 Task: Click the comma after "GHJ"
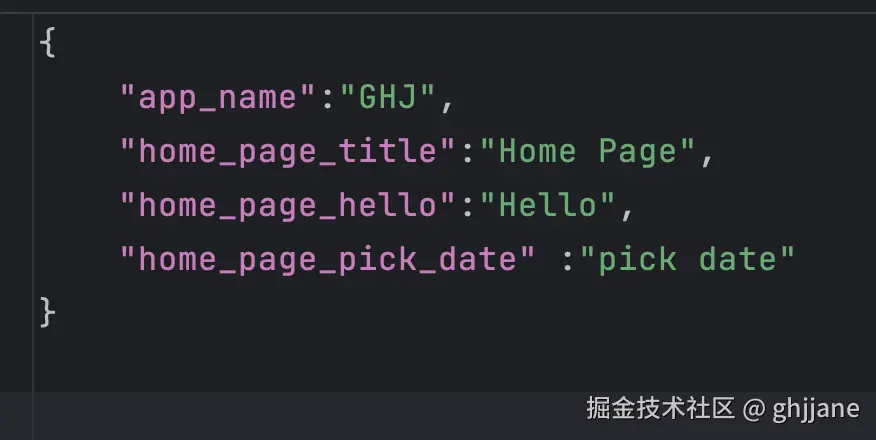[448, 100]
